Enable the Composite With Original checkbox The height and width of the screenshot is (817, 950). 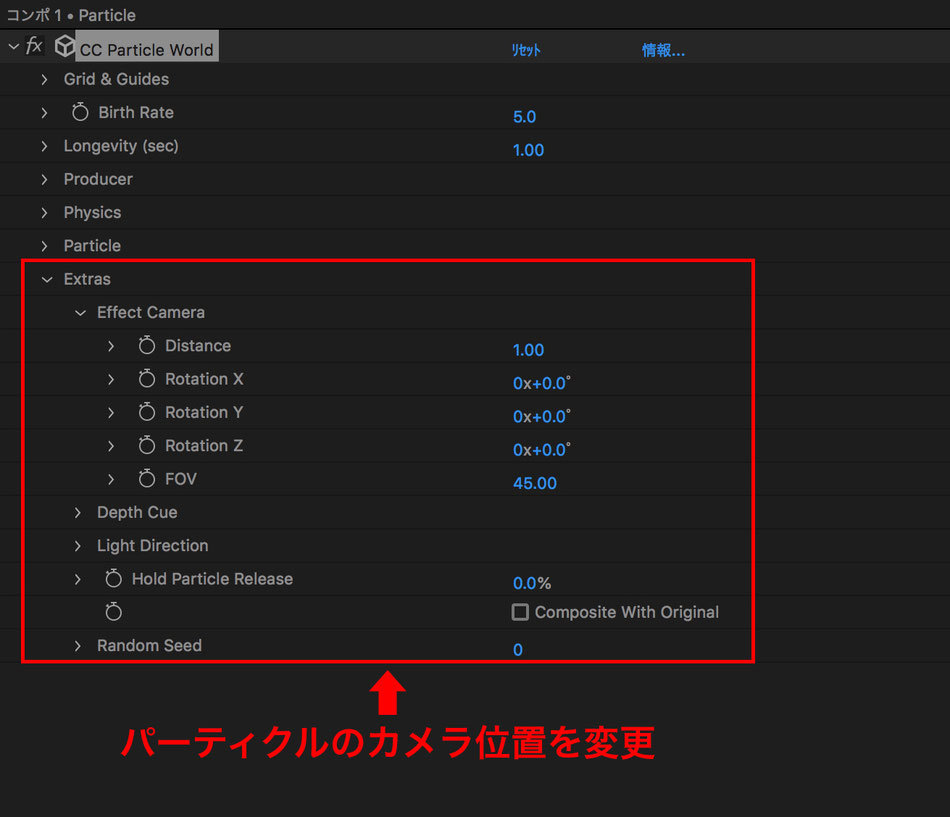[x=520, y=612]
